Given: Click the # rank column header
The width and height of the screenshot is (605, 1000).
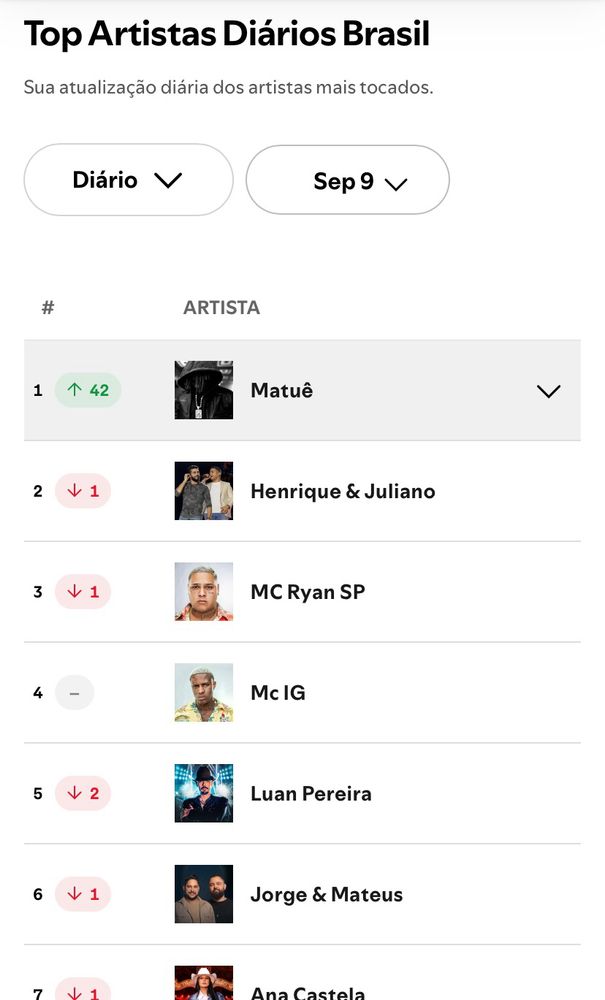Looking at the screenshot, I should coord(48,307).
